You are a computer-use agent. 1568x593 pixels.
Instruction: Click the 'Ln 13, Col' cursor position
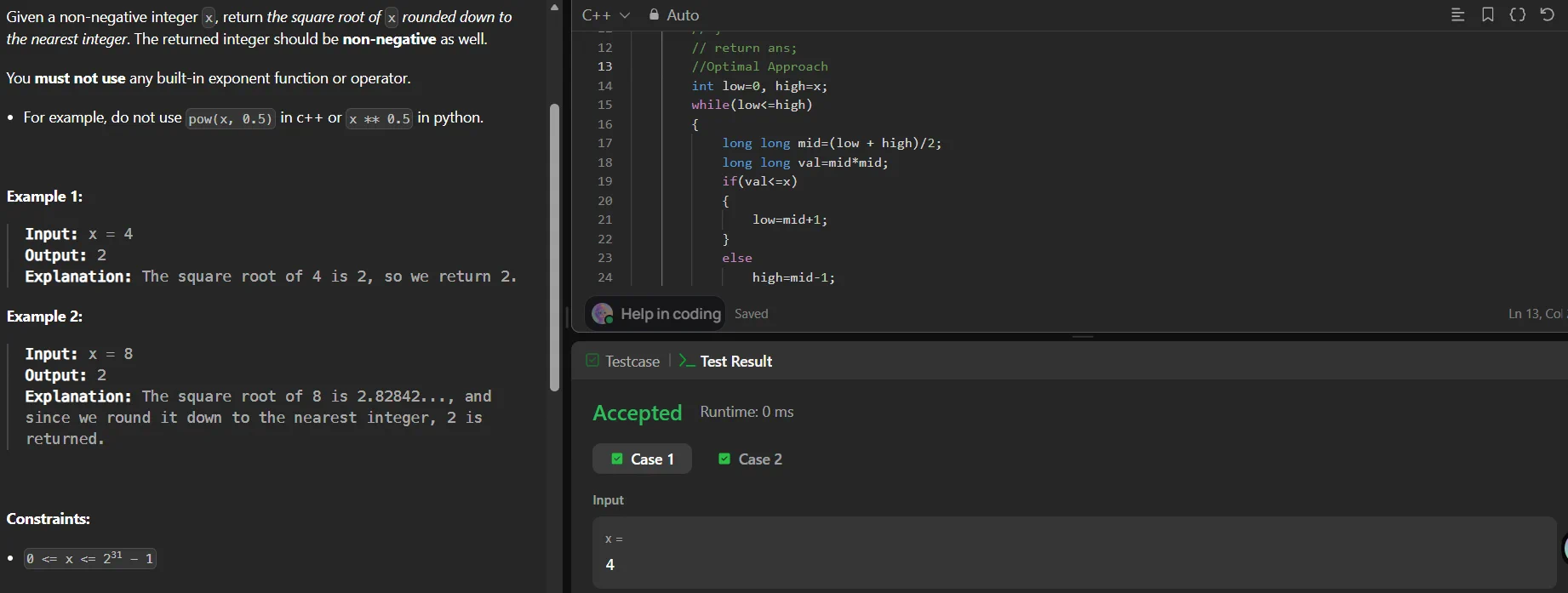pyautogui.click(x=1536, y=314)
